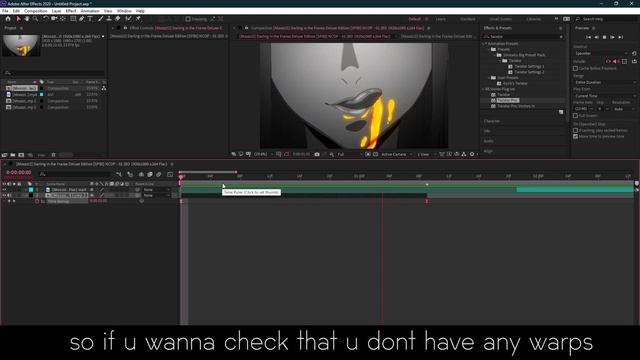Uncheck 'Move time to preview time'
Image resolution: width=640 pixels, height=360 pixels.
[x=576, y=137]
